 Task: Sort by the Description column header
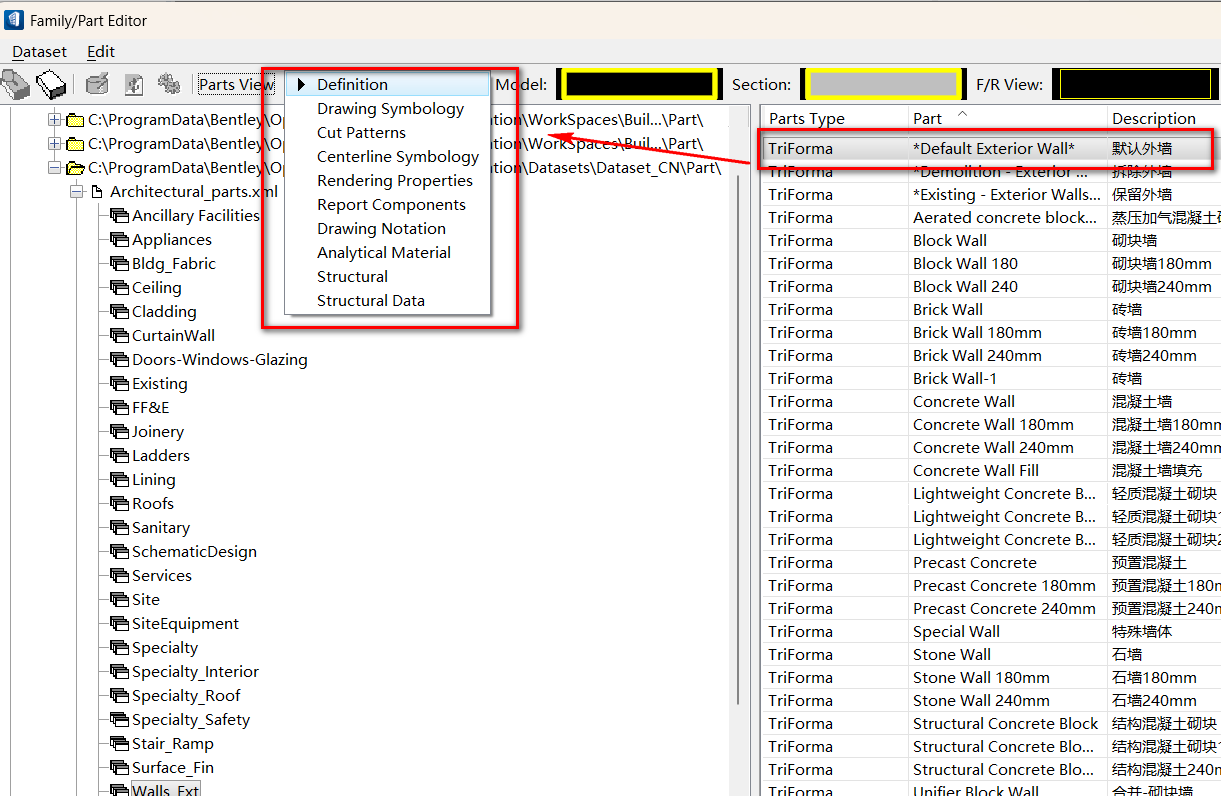point(1163,118)
